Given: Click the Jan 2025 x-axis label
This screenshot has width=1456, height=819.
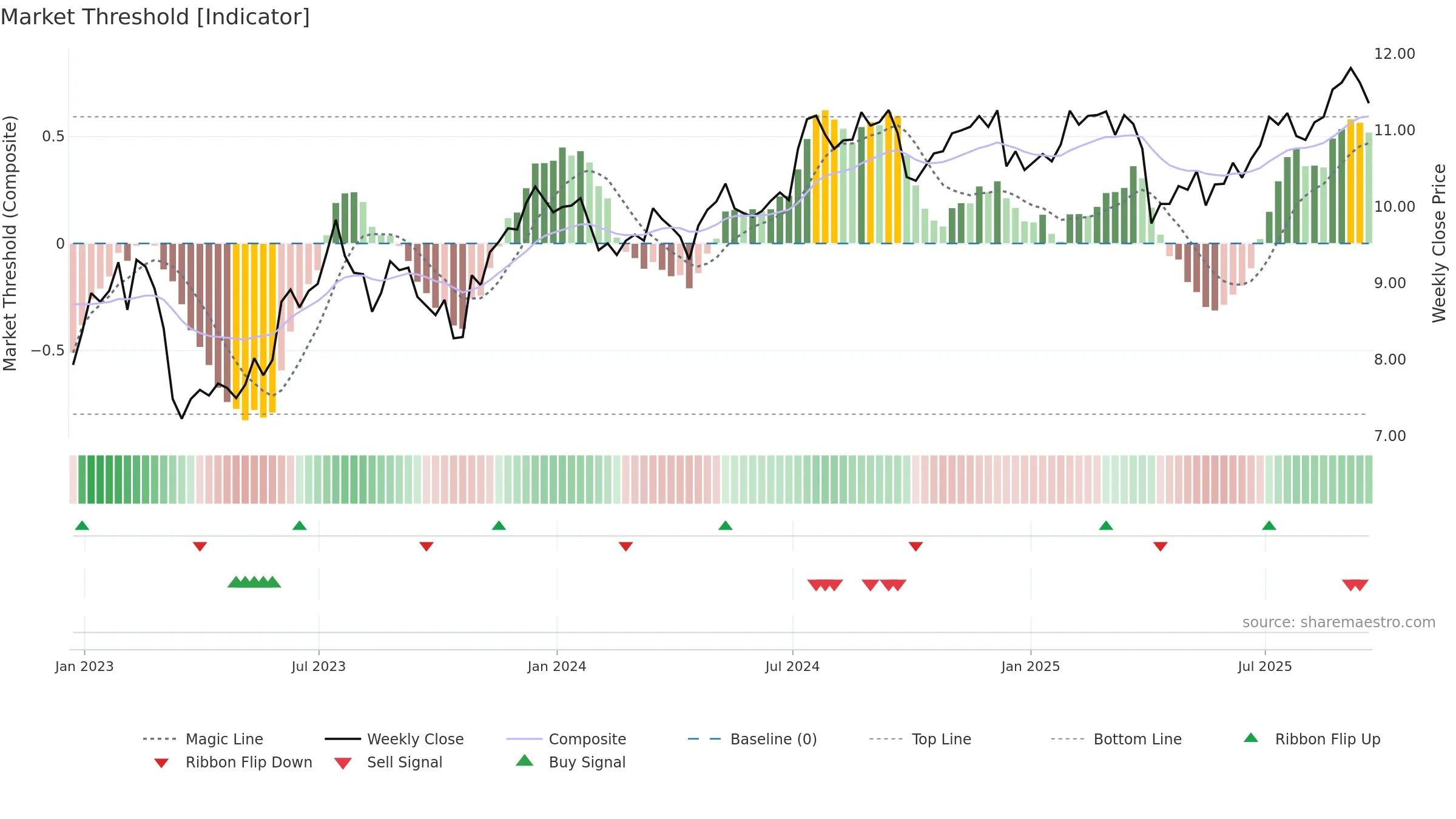Looking at the screenshot, I should (1031, 666).
